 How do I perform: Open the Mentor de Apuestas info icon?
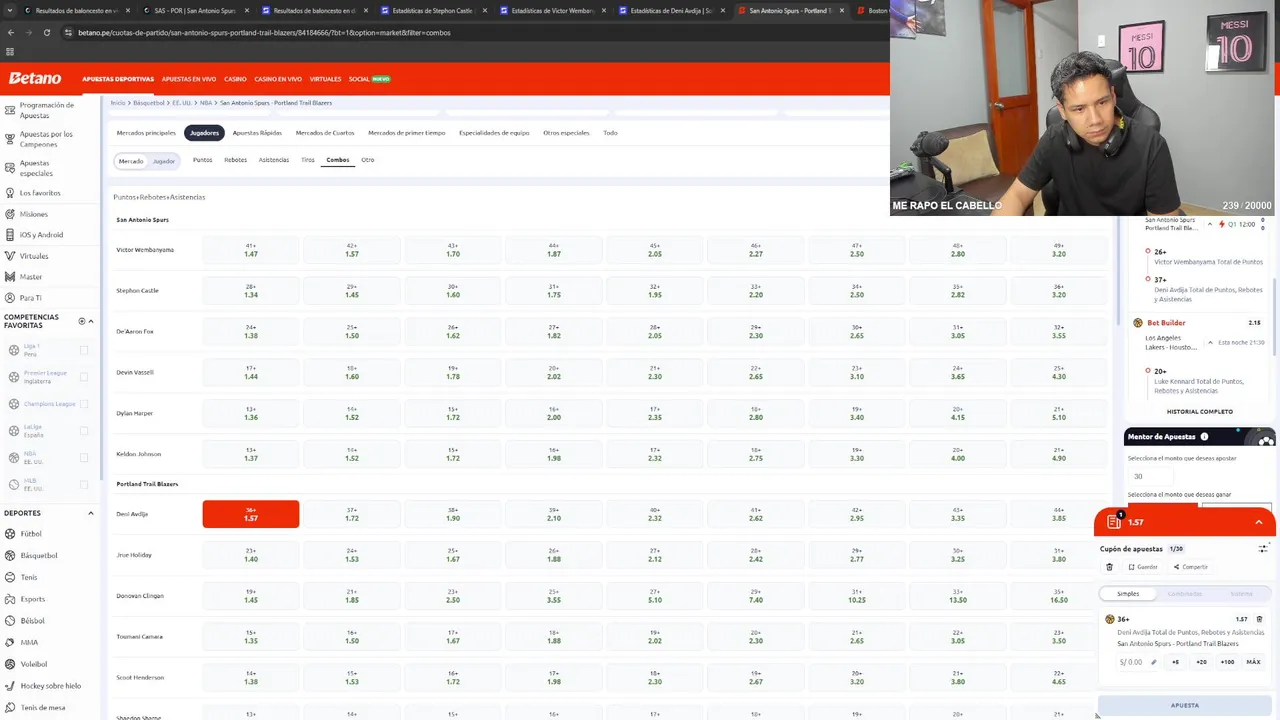pos(1204,437)
